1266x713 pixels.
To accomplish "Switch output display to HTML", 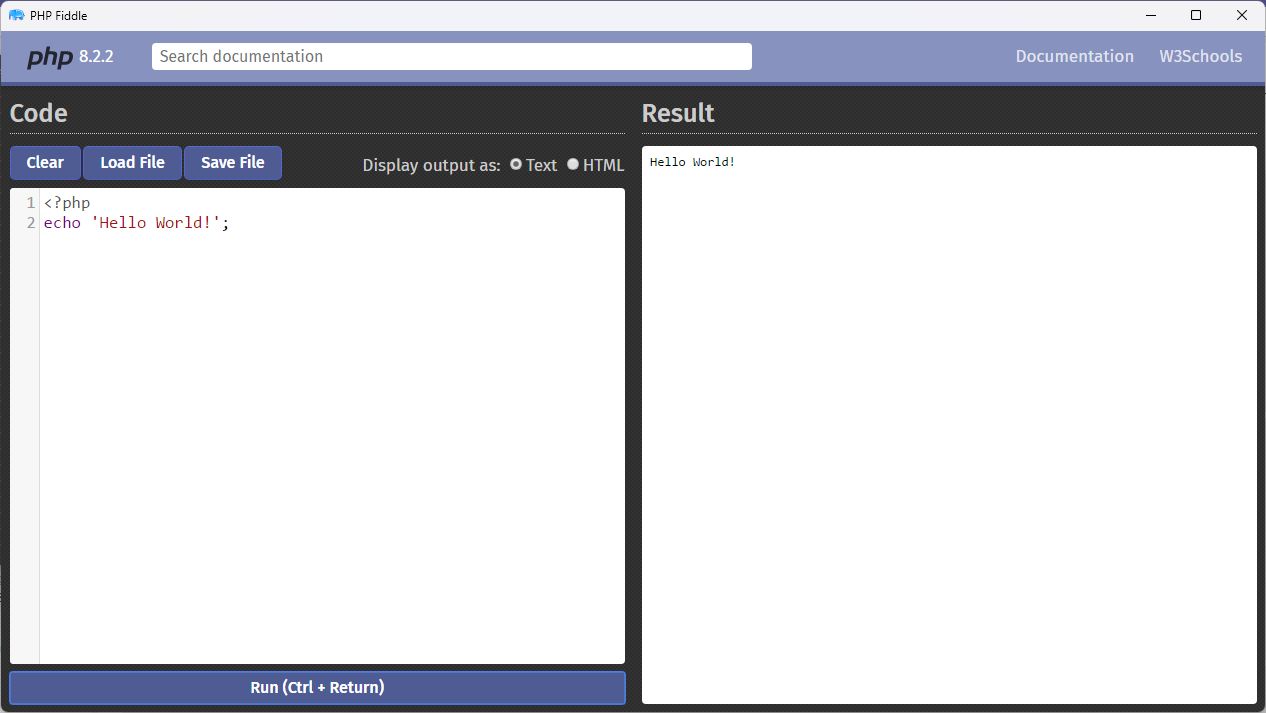I will pos(573,164).
